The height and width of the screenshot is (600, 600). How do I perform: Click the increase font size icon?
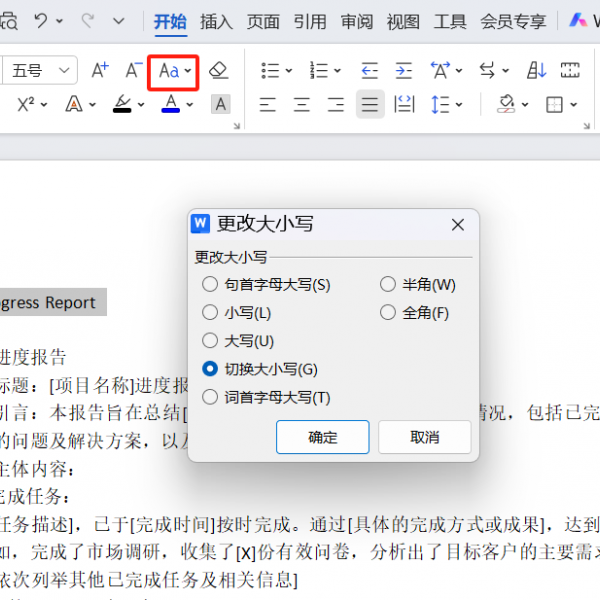[100, 71]
